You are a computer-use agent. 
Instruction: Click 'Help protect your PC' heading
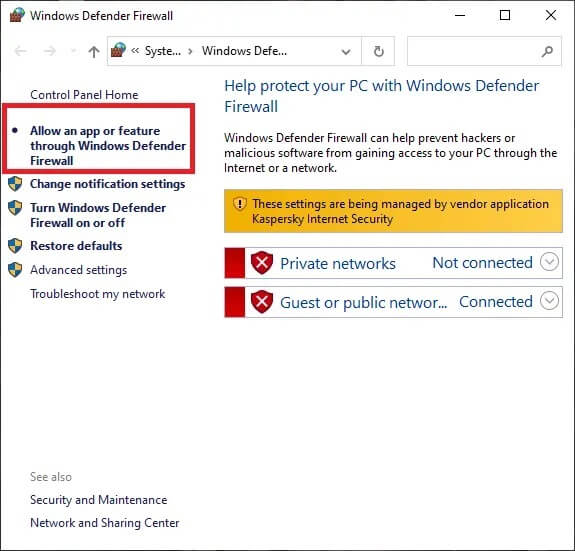(x=382, y=96)
